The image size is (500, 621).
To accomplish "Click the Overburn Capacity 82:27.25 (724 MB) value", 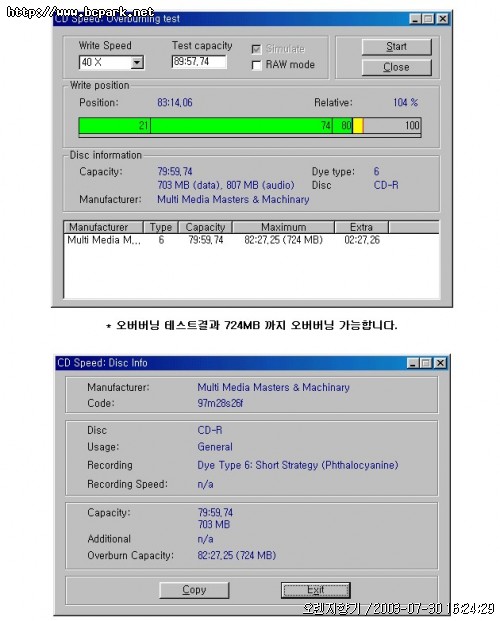I will point(237,555).
